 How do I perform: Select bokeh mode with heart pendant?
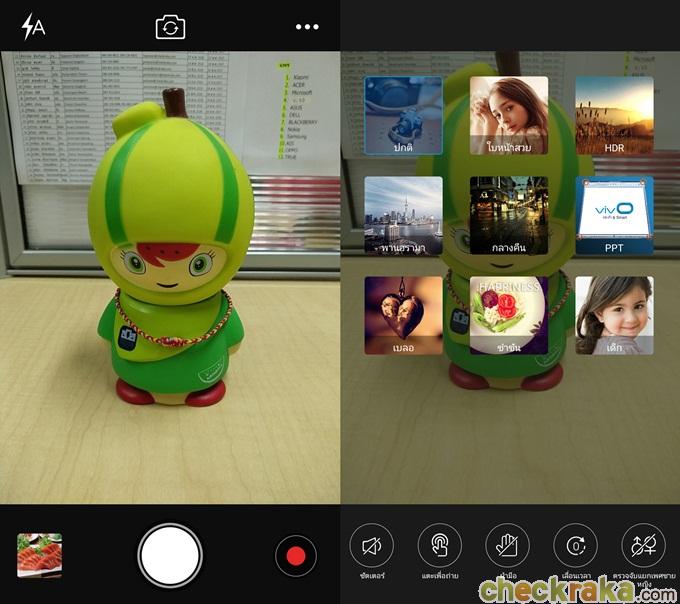point(403,315)
